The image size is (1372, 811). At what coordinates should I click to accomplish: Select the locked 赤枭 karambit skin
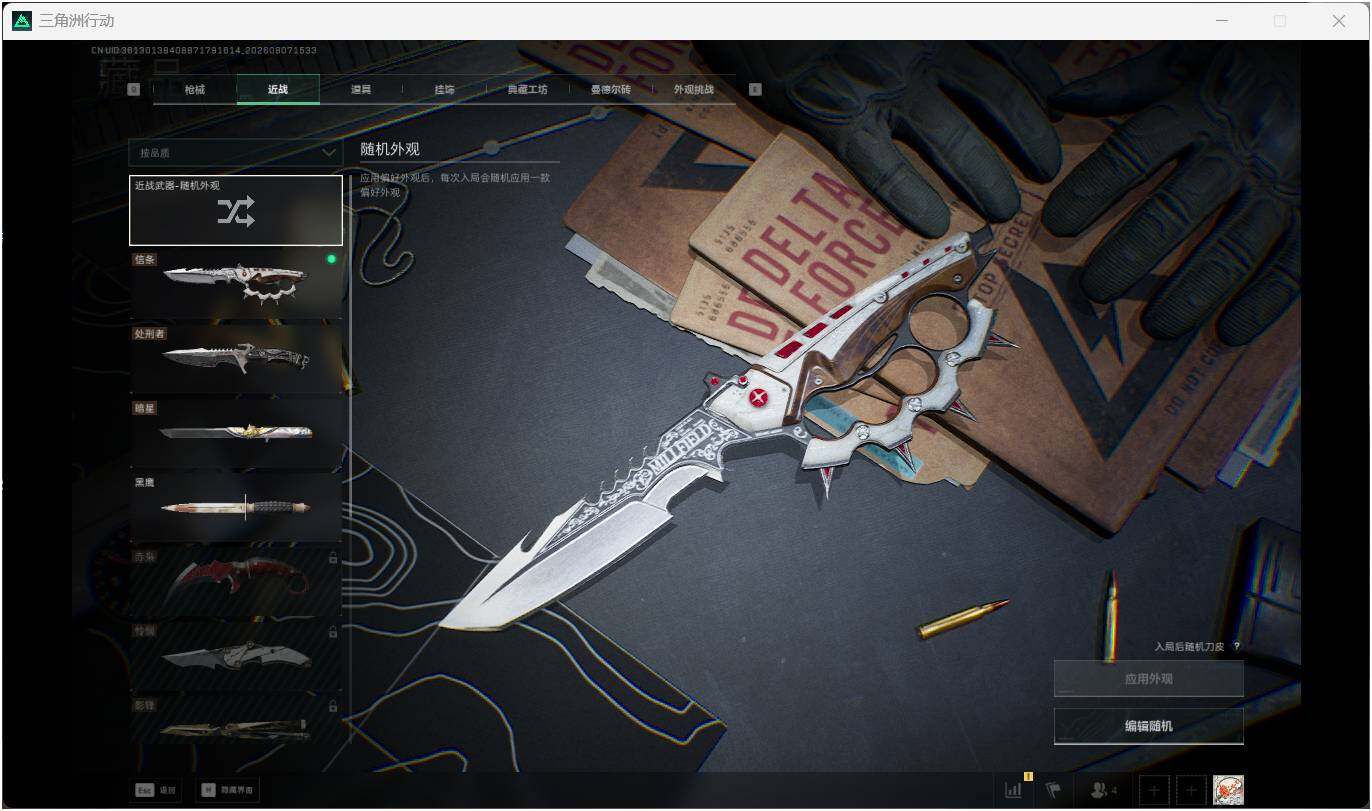[x=236, y=581]
